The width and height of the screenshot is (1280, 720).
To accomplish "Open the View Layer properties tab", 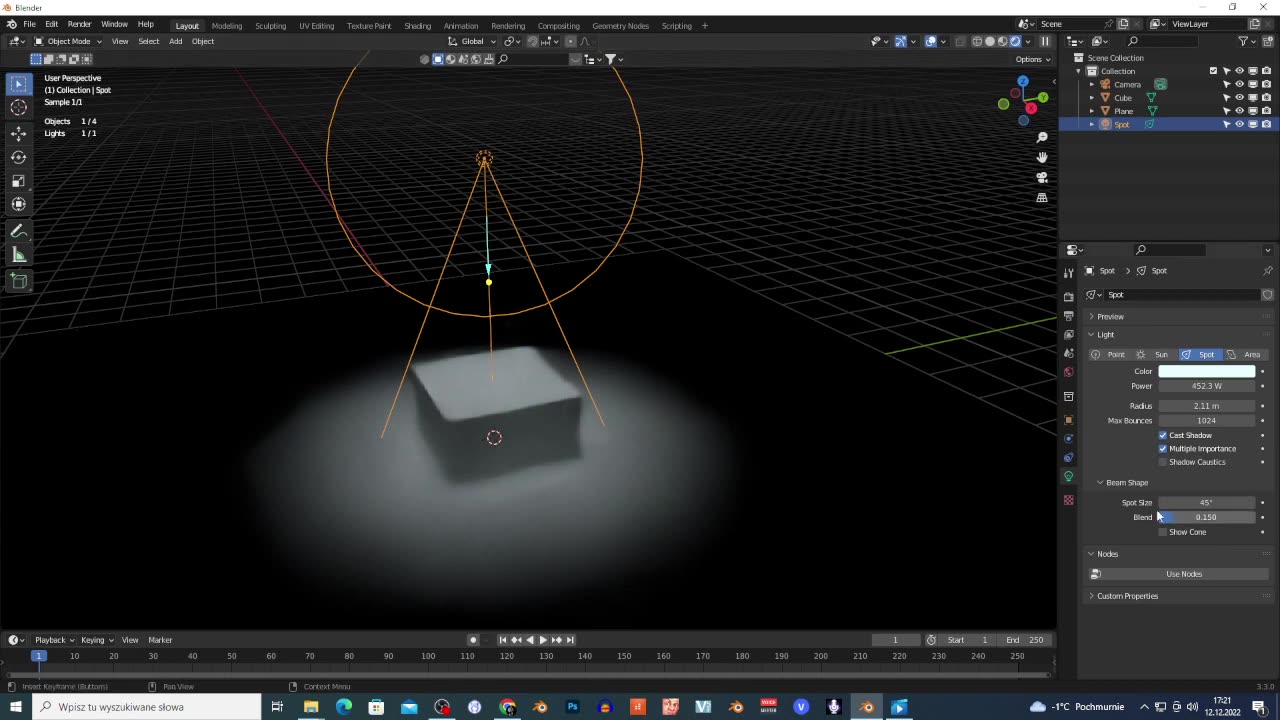I will click(x=1068, y=335).
